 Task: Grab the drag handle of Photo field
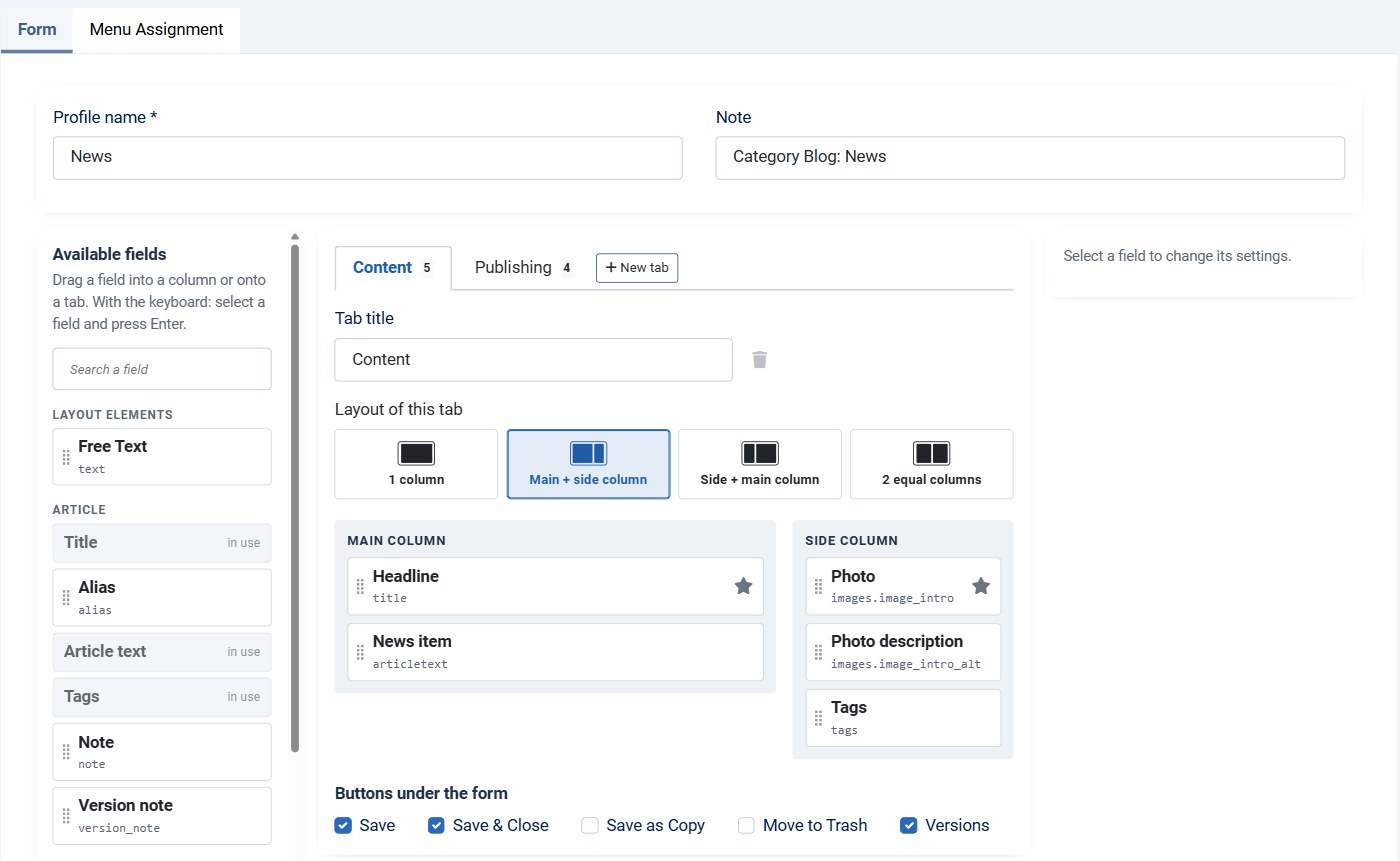click(x=818, y=587)
